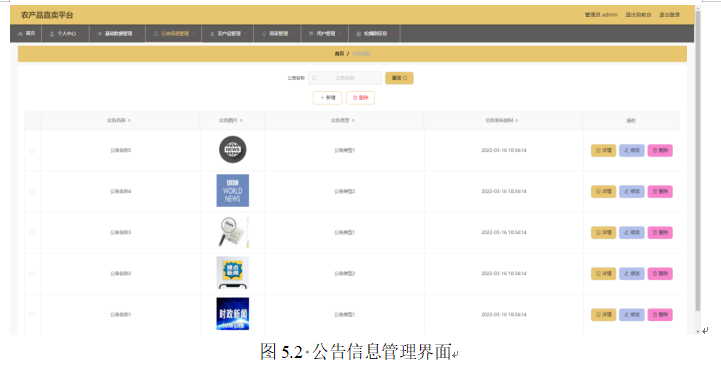
Task: Click the 新增 add button
Action: (x=327, y=98)
